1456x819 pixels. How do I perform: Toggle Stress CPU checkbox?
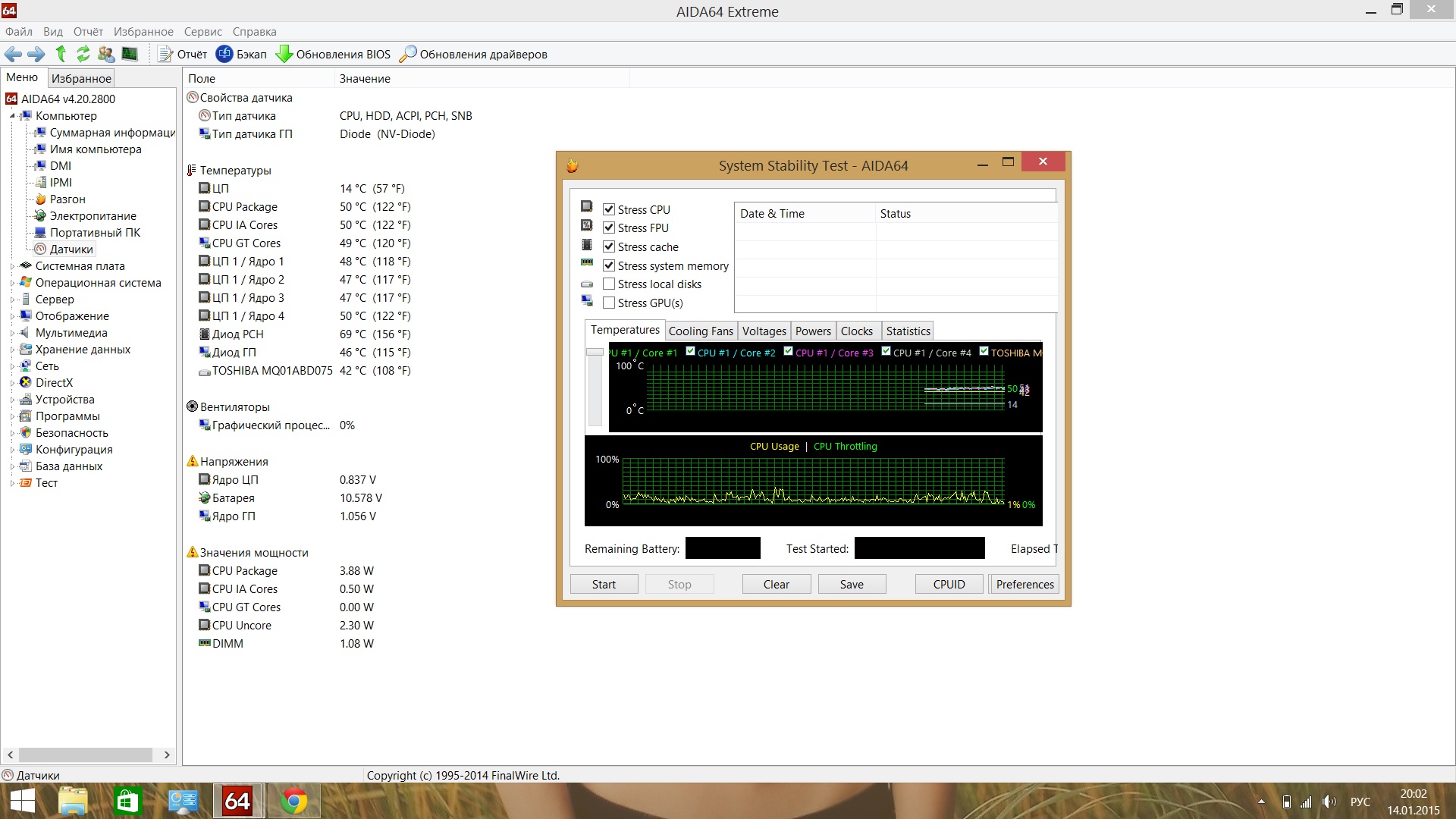point(609,210)
